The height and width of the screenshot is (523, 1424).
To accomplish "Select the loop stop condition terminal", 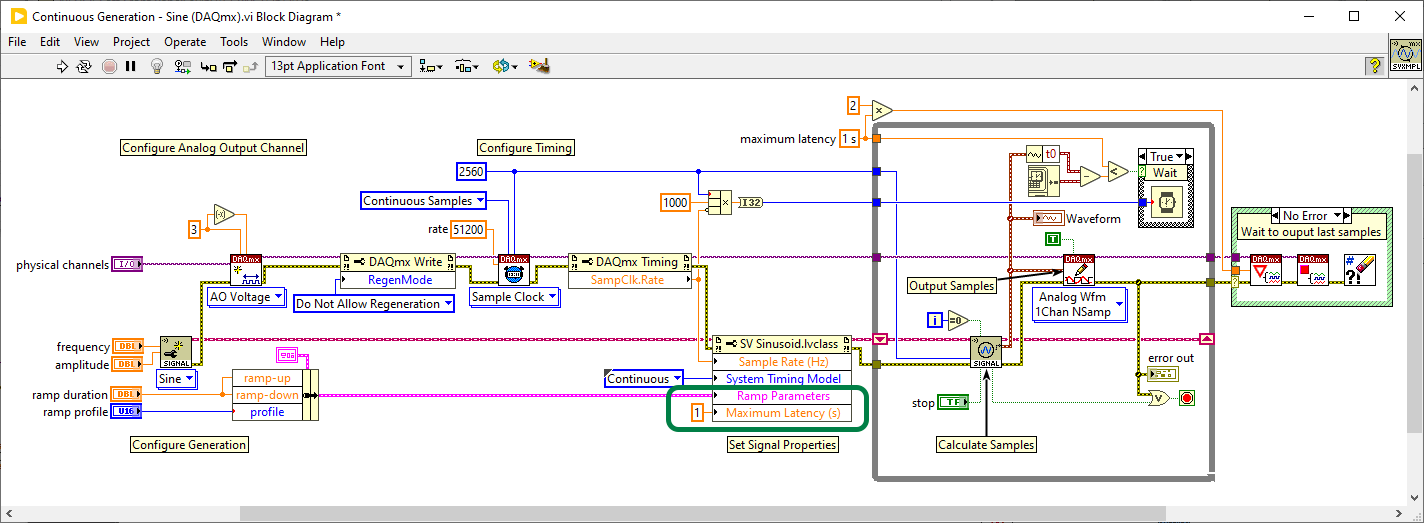I will tap(1187, 398).
